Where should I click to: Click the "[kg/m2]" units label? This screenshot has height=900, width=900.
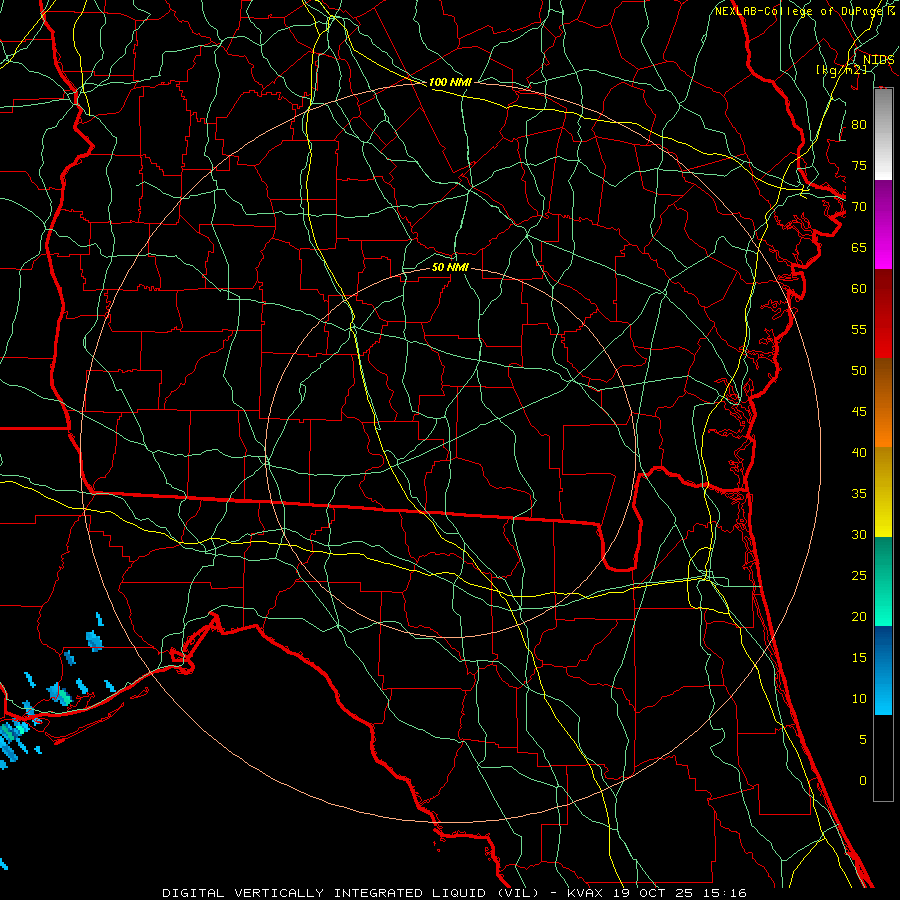[841, 70]
